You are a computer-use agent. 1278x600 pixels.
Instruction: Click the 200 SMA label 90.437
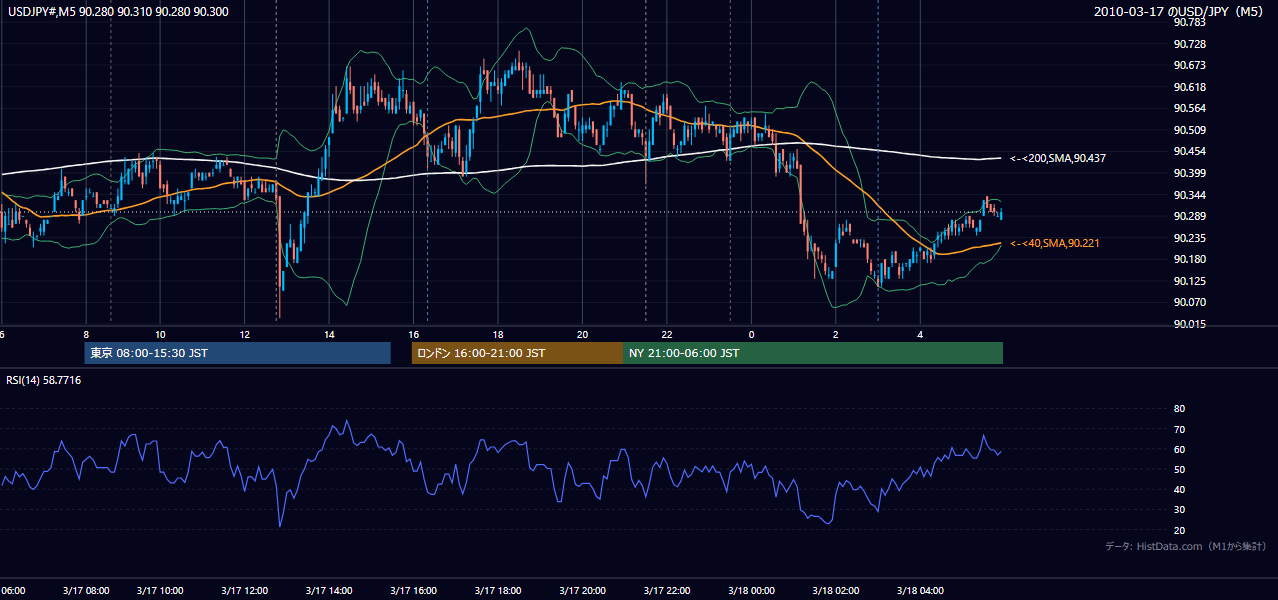(x=1057, y=158)
